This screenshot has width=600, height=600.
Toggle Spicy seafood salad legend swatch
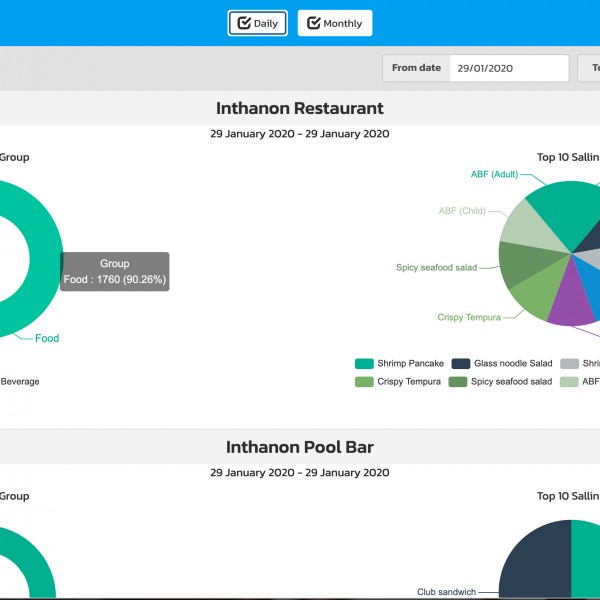pyautogui.click(x=458, y=382)
